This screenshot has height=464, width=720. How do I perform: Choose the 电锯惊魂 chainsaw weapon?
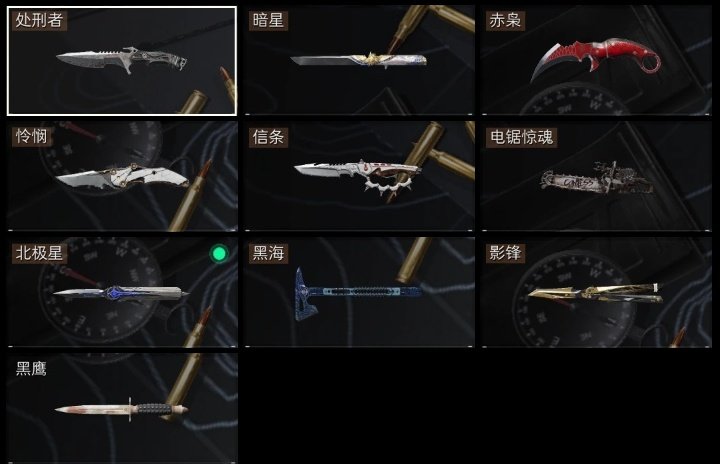(x=596, y=176)
